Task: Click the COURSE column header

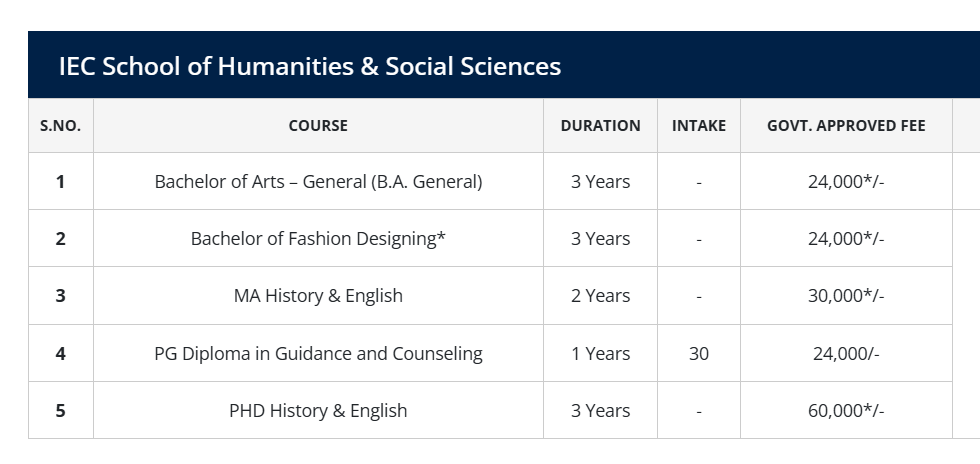Action: click(x=318, y=126)
